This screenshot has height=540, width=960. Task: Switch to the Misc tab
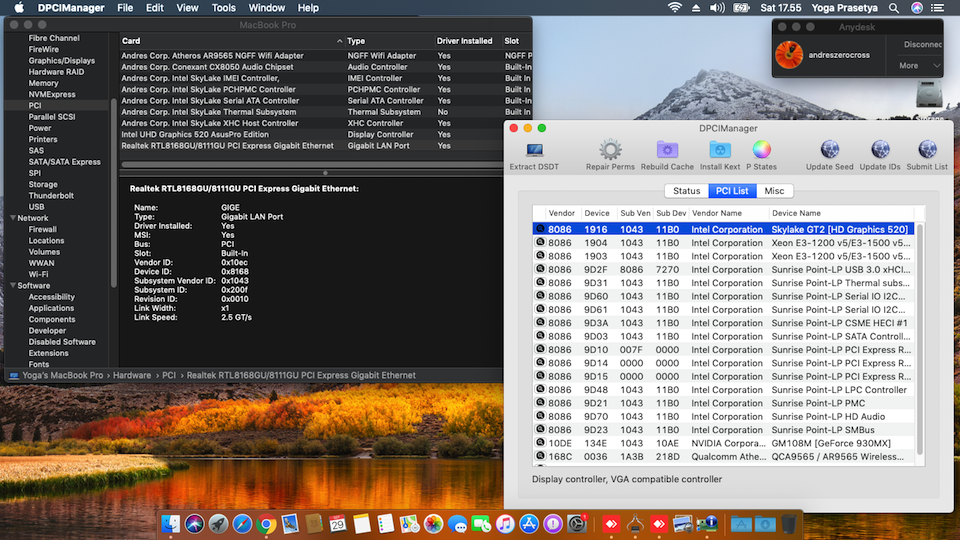click(x=773, y=191)
